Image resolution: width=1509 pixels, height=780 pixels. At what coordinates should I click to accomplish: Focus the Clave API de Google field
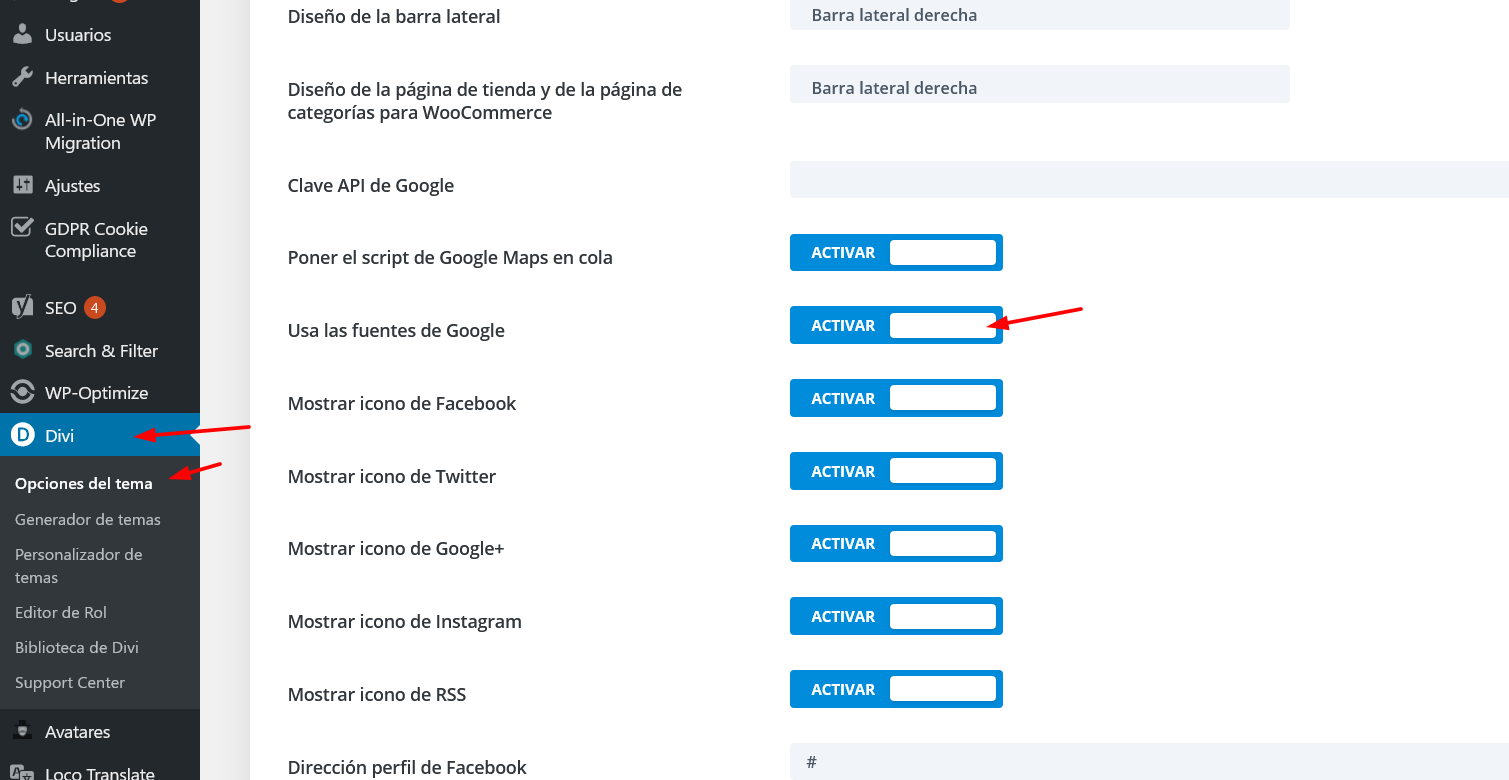(x=1149, y=179)
